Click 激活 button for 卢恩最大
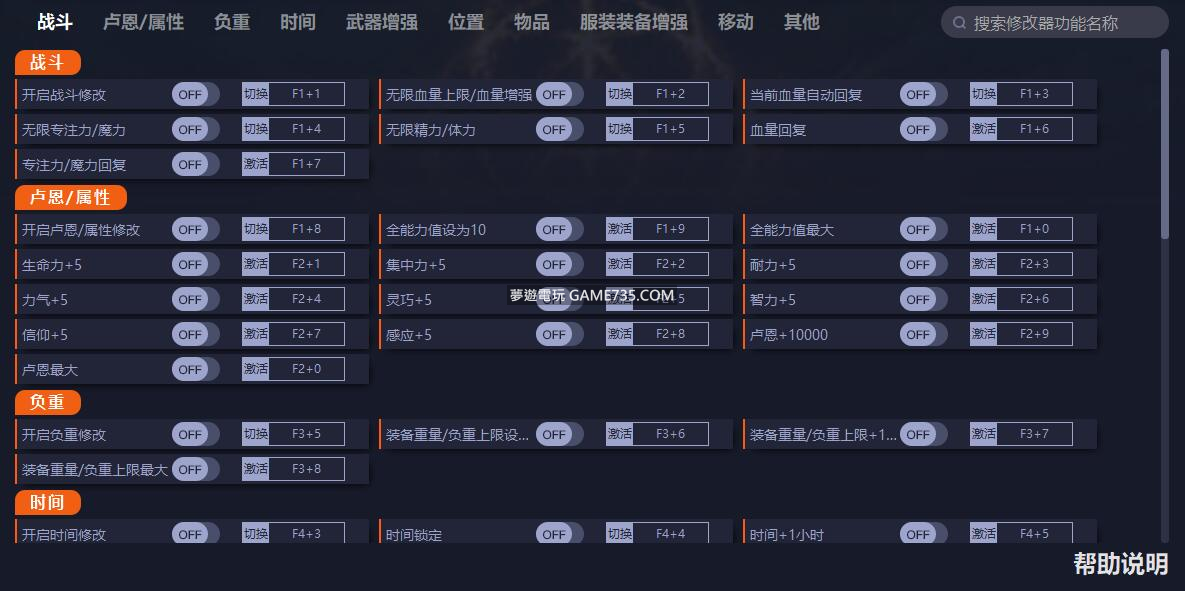 click(255, 369)
